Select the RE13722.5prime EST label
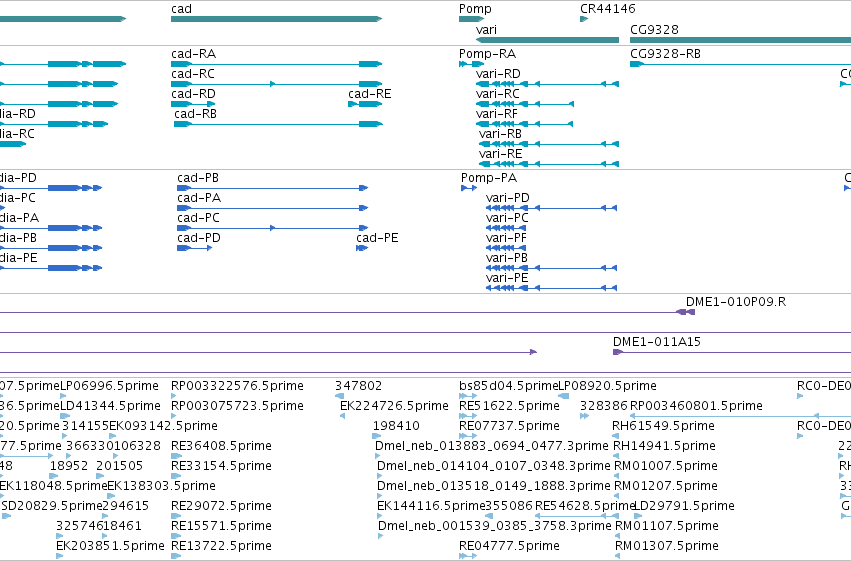Viewport: 851px width, 561px height. tap(221, 546)
